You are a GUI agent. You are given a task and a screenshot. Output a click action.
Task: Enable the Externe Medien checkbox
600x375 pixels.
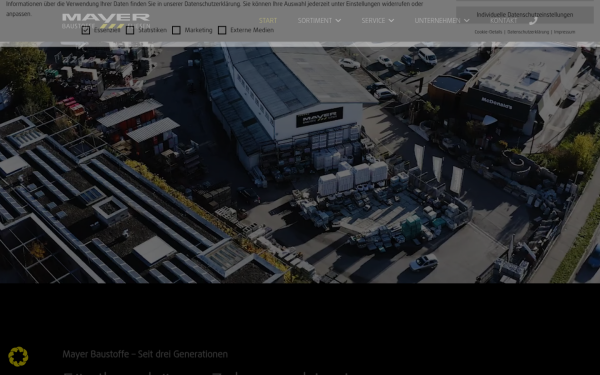(x=222, y=30)
